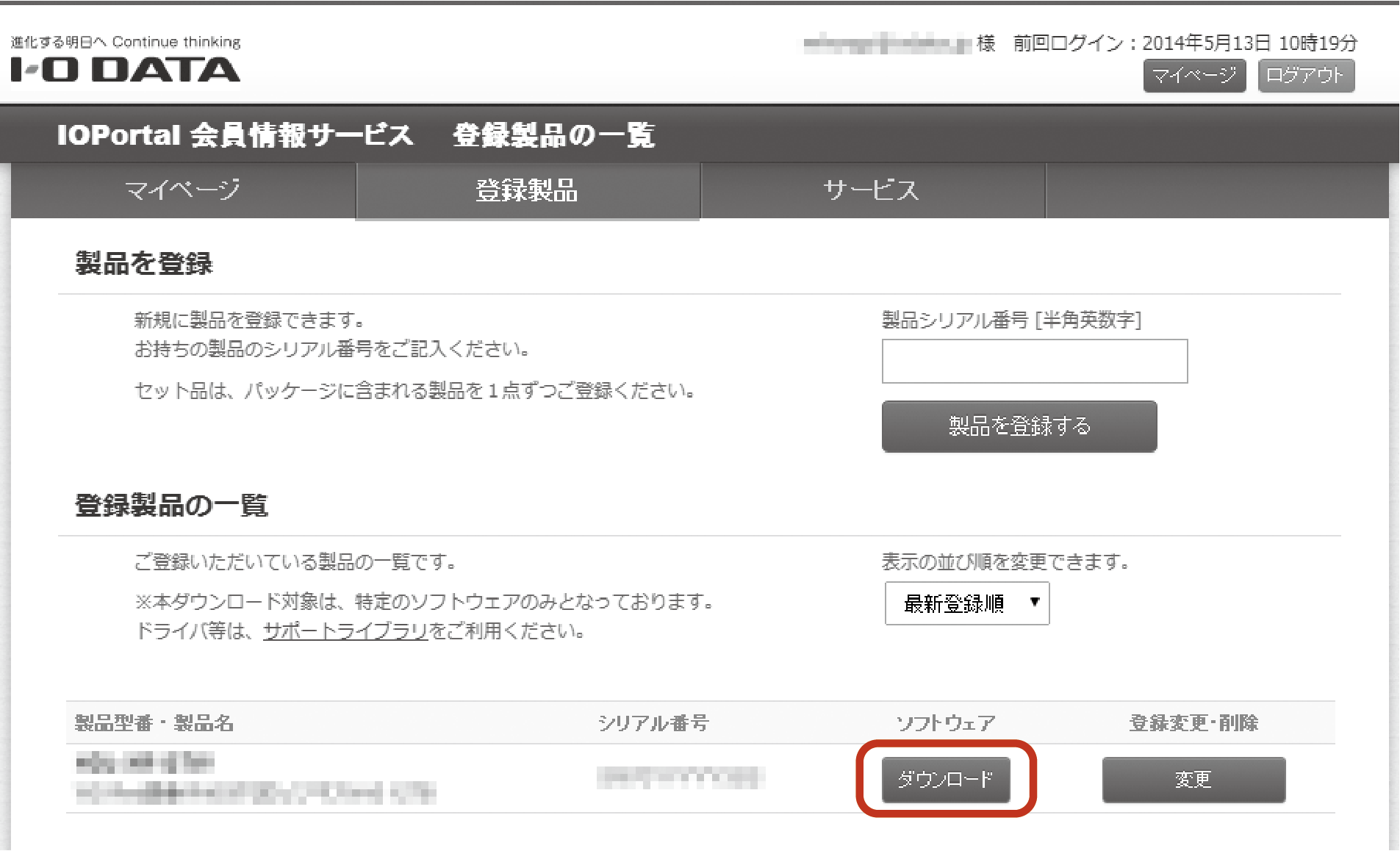Click the 登録変更・削除 column header
The image size is (1400, 851).
pos(1193,723)
